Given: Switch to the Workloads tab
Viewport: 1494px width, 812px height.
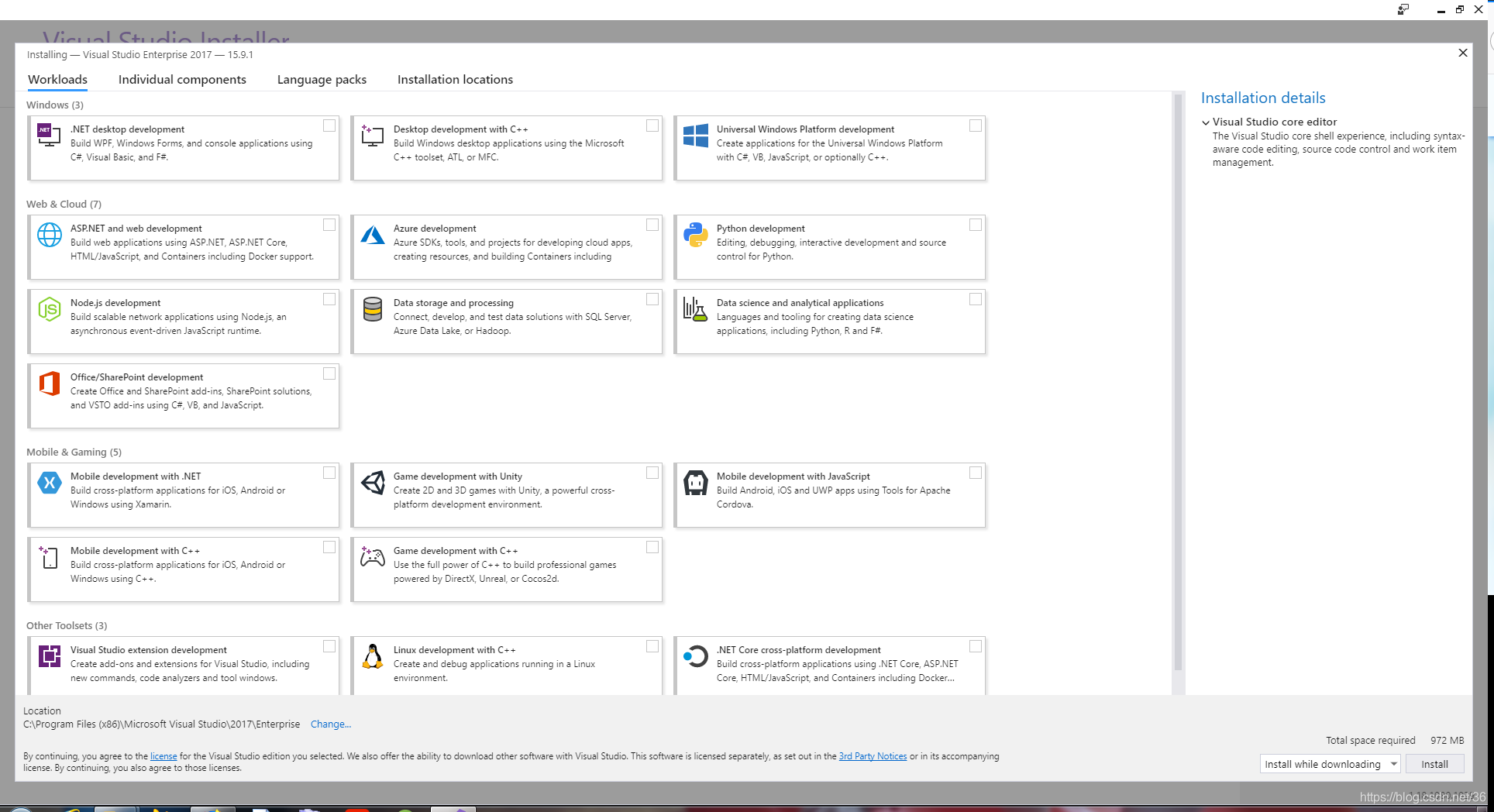Looking at the screenshot, I should coord(58,79).
